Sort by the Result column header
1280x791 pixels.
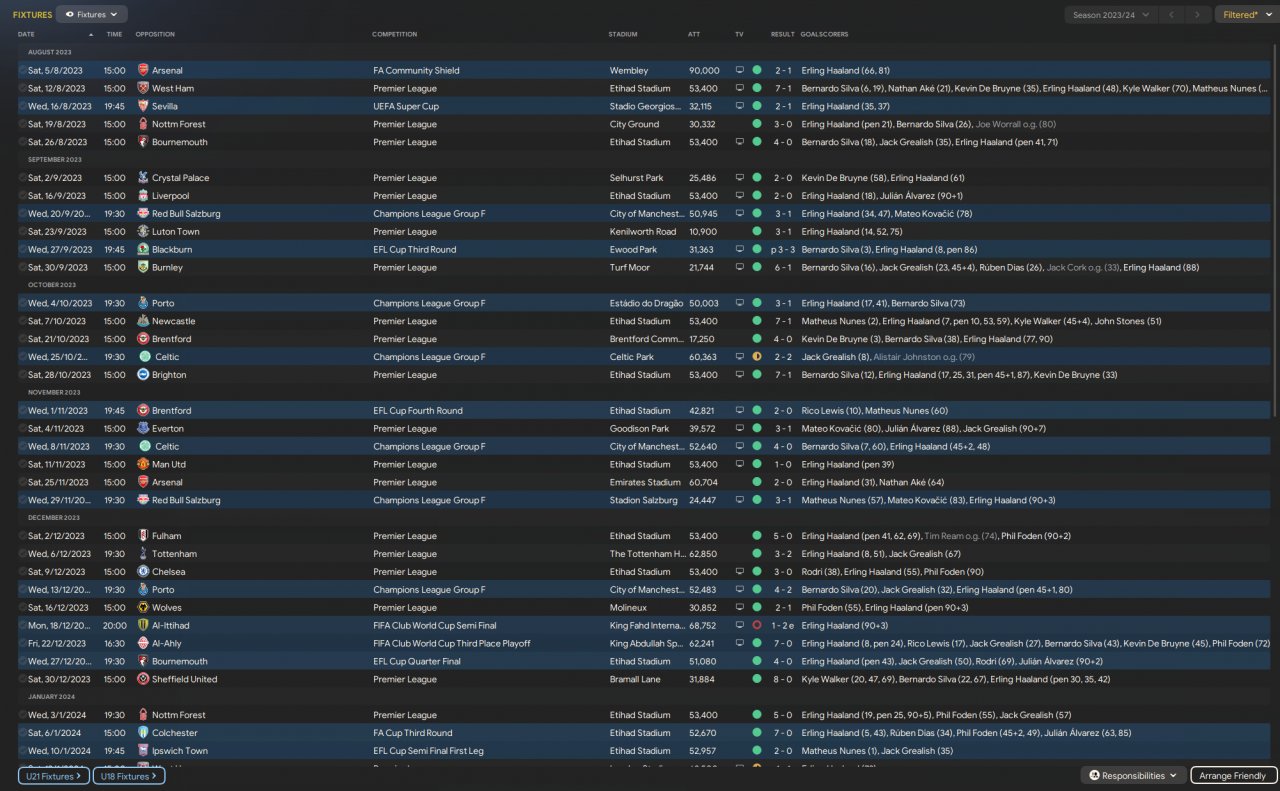pos(783,34)
